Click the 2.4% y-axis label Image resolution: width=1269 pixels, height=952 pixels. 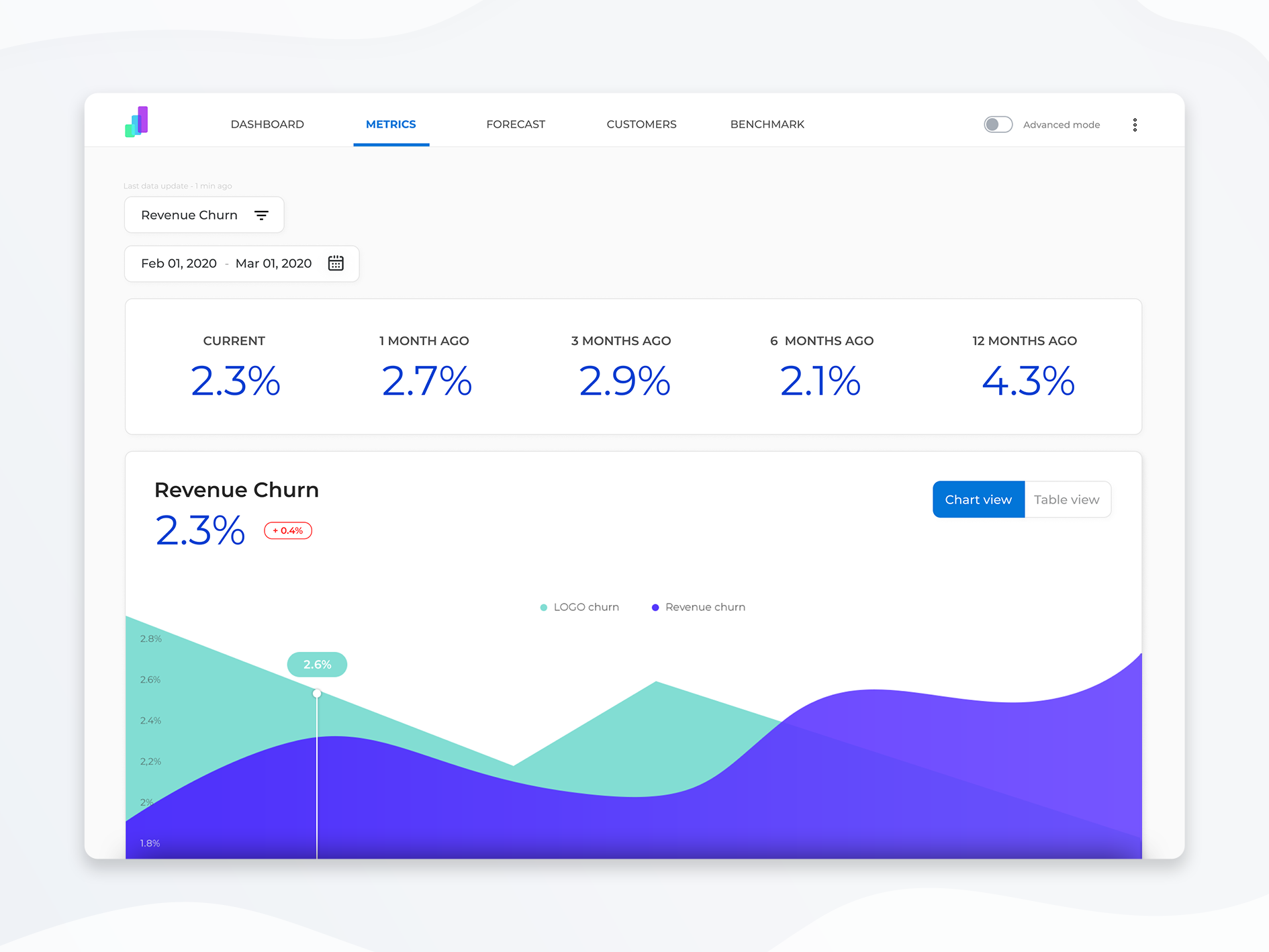[151, 720]
